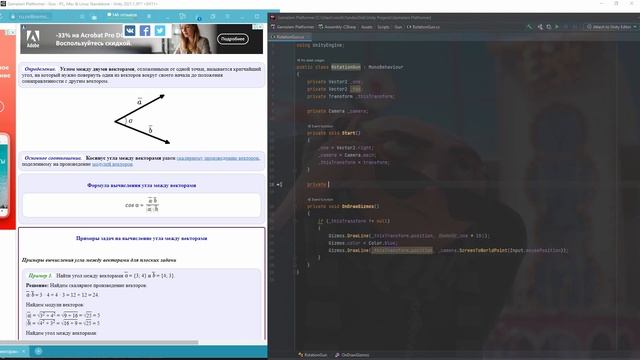Click the Gun breadcrumb in Rider

398,27
